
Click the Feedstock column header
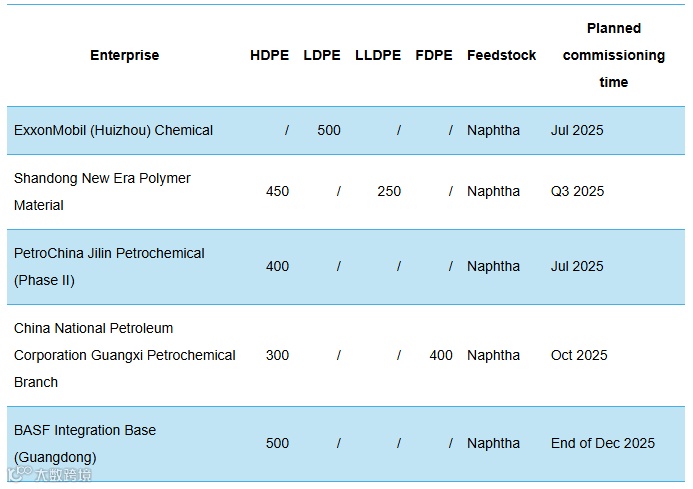click(501, 55)
